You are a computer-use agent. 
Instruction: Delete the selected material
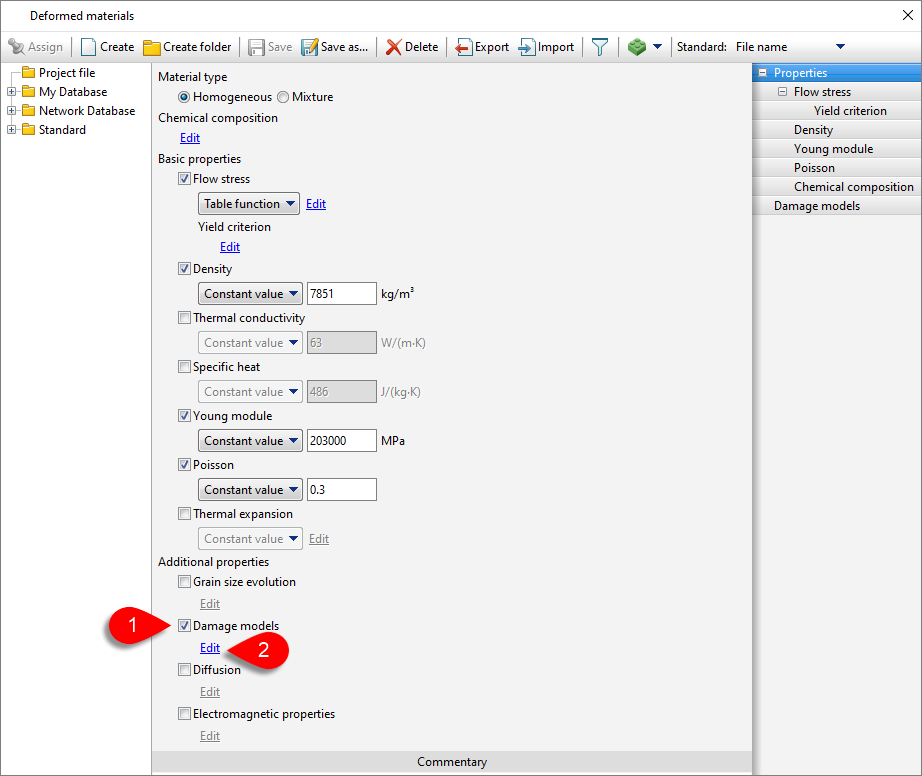tap(411, 46)
